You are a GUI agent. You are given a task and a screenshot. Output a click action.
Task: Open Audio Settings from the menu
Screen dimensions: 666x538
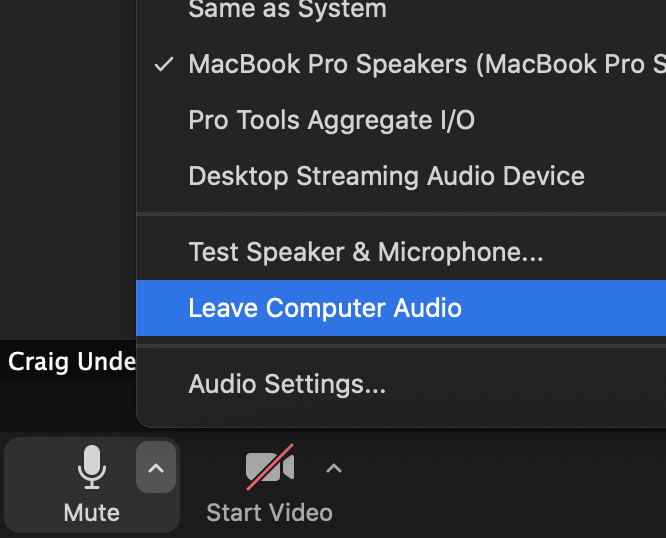click(401, 384)
